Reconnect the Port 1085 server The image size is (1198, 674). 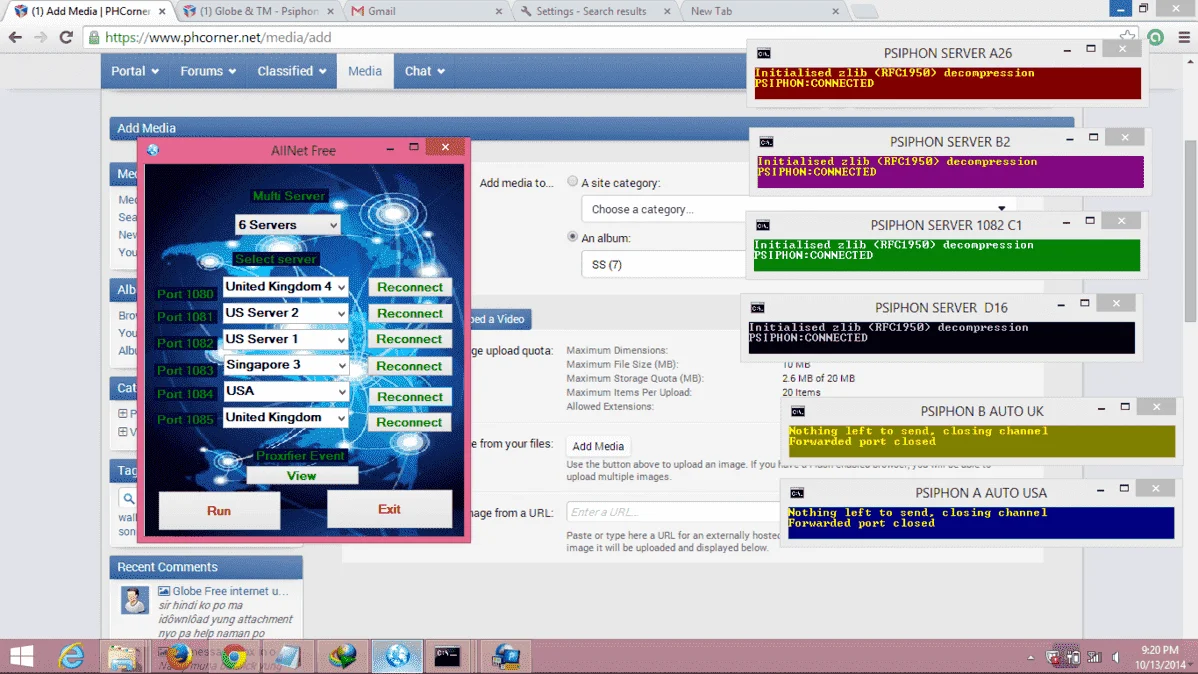click(410, 423)
